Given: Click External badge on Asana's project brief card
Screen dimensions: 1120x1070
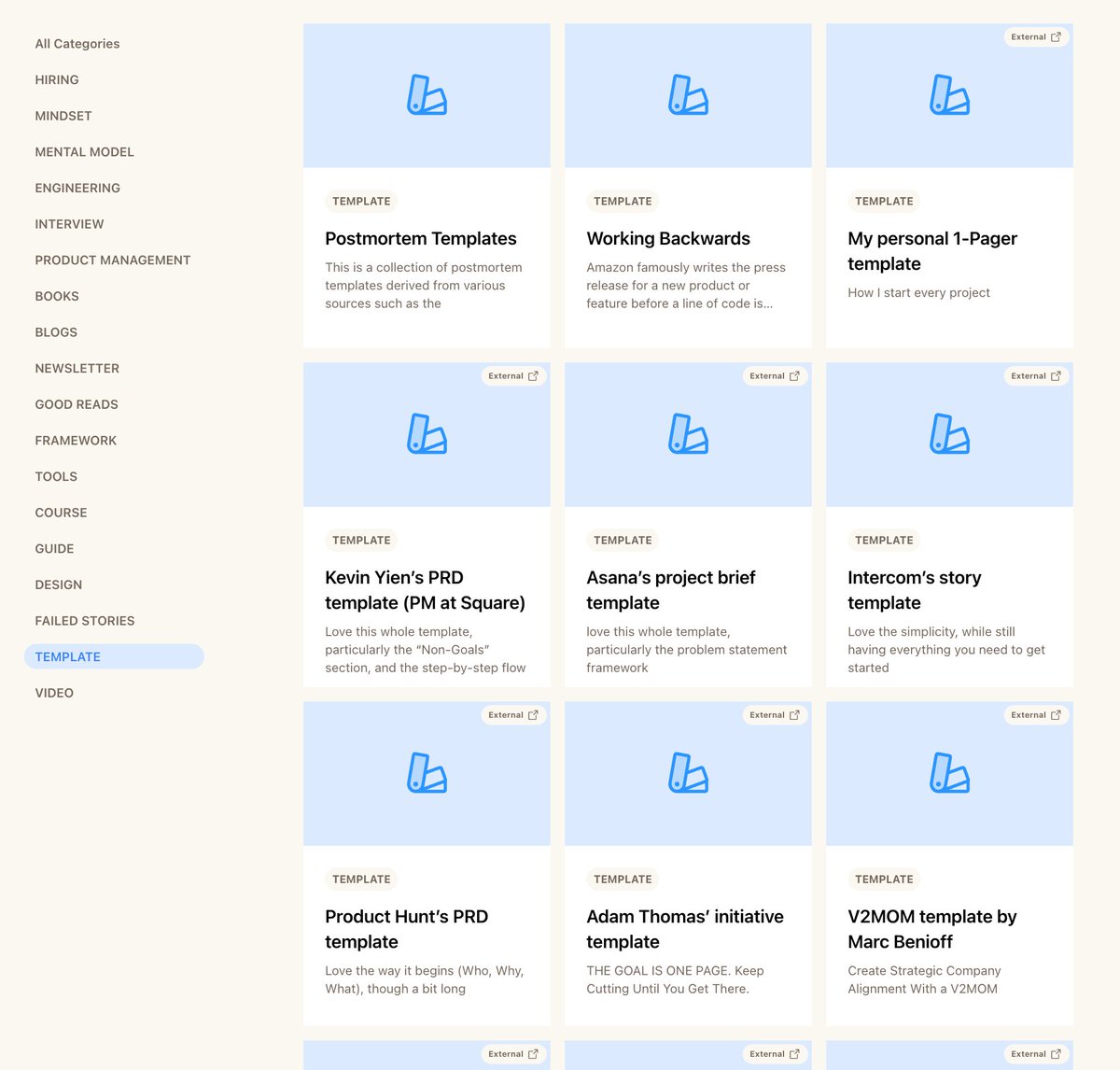Looking at the screenshot, I should (x=775, y=376).
